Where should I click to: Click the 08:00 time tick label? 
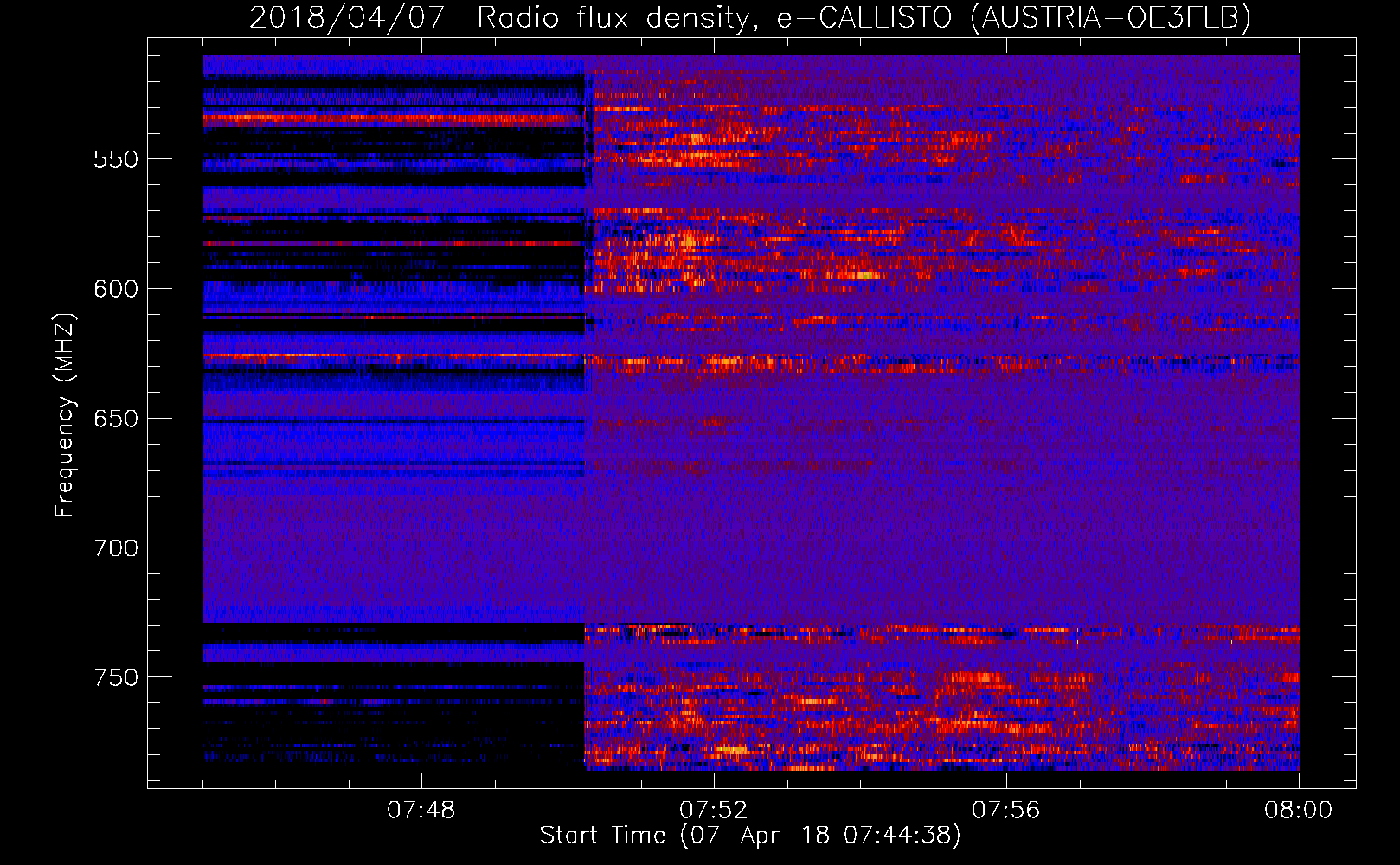coord(1299,811)
